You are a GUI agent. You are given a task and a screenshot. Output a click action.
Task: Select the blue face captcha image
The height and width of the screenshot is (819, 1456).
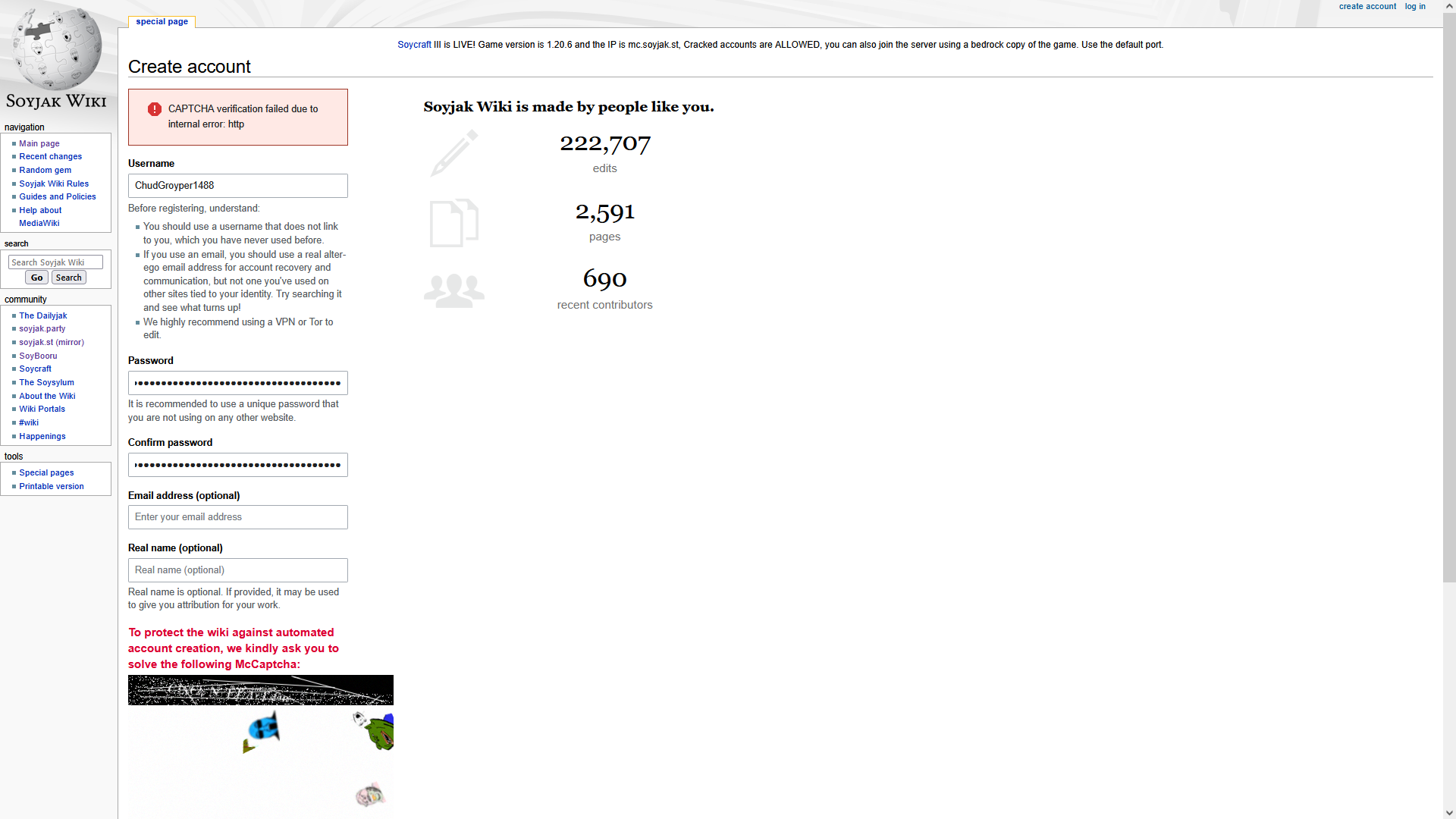(x=262, y=731)
